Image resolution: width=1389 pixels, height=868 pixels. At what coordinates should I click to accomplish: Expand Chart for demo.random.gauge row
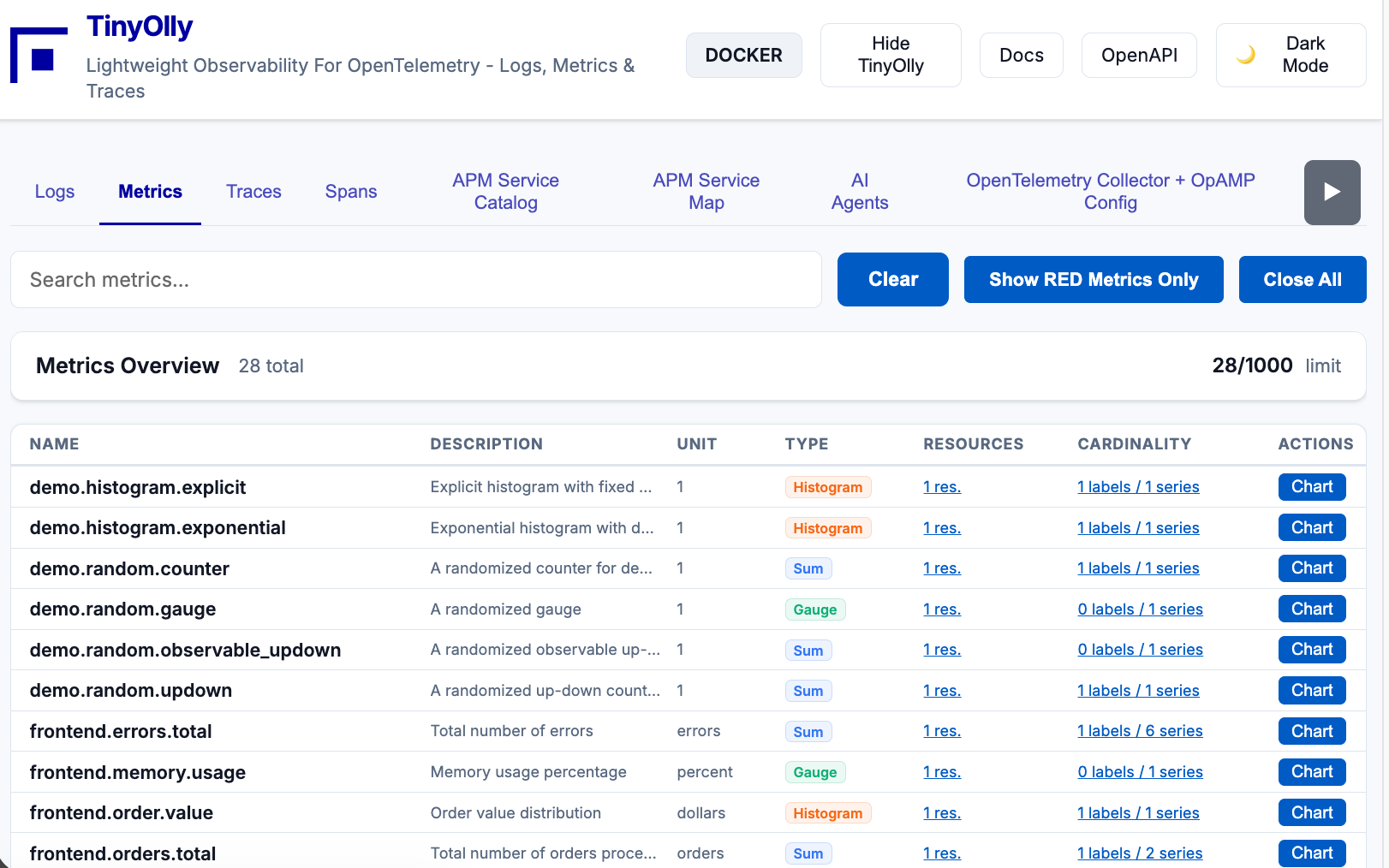[1311, 609]
